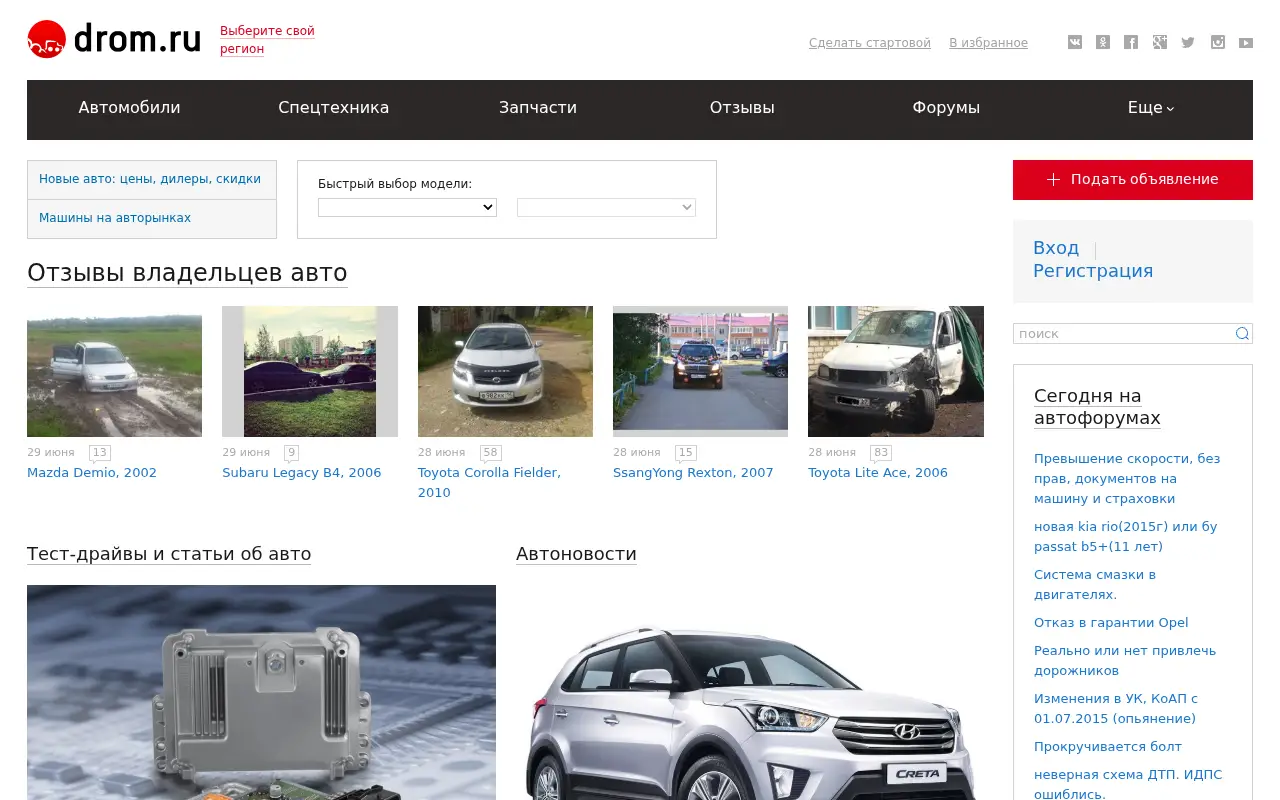The image size is (1280, 800).
Task: Open comments count 83 for Toyota Lite Ace
Action: (x=881, y=452)
